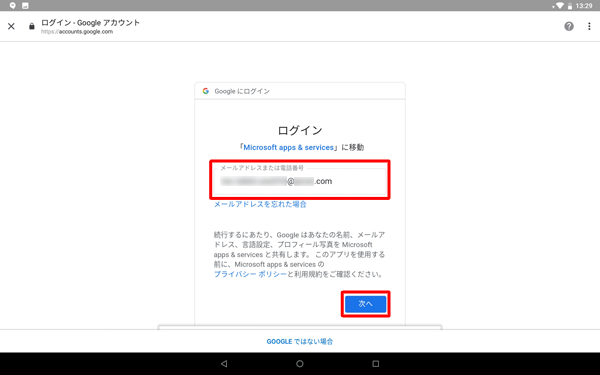The width and height of the screenshot is (600, 375).
Task: Click the ログイン heading text
Action: [300, 130]
